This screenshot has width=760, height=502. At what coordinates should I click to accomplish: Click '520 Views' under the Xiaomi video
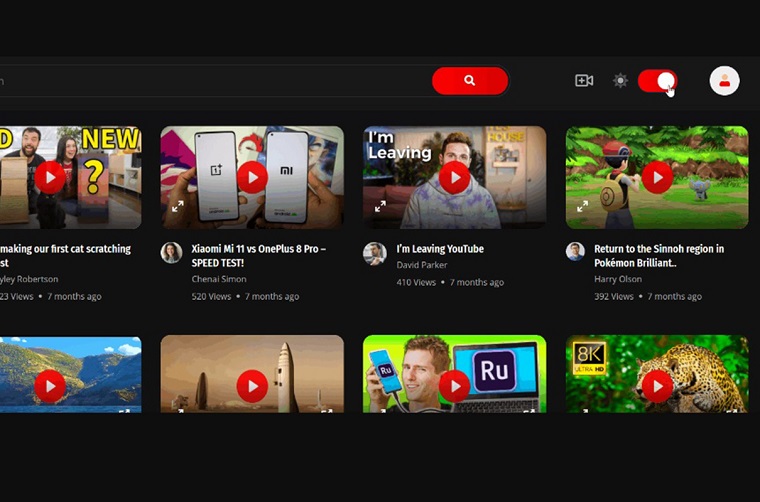211,297
